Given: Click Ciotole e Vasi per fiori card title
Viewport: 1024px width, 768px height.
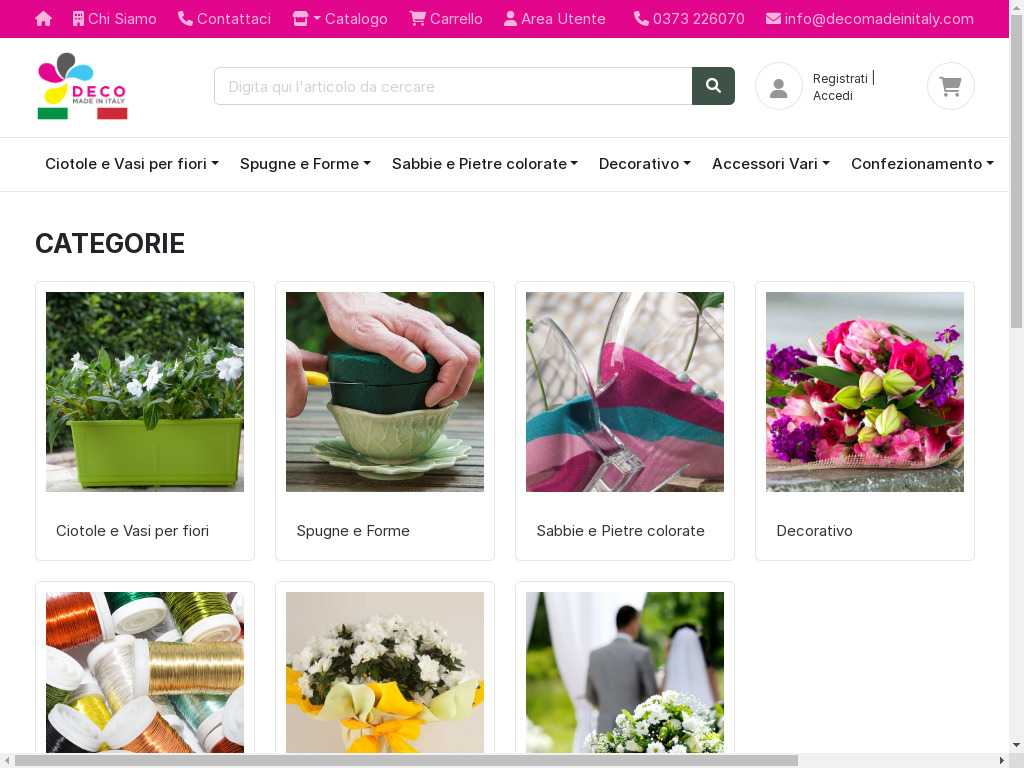Looking at the screenshot, I should coord(133,531).
